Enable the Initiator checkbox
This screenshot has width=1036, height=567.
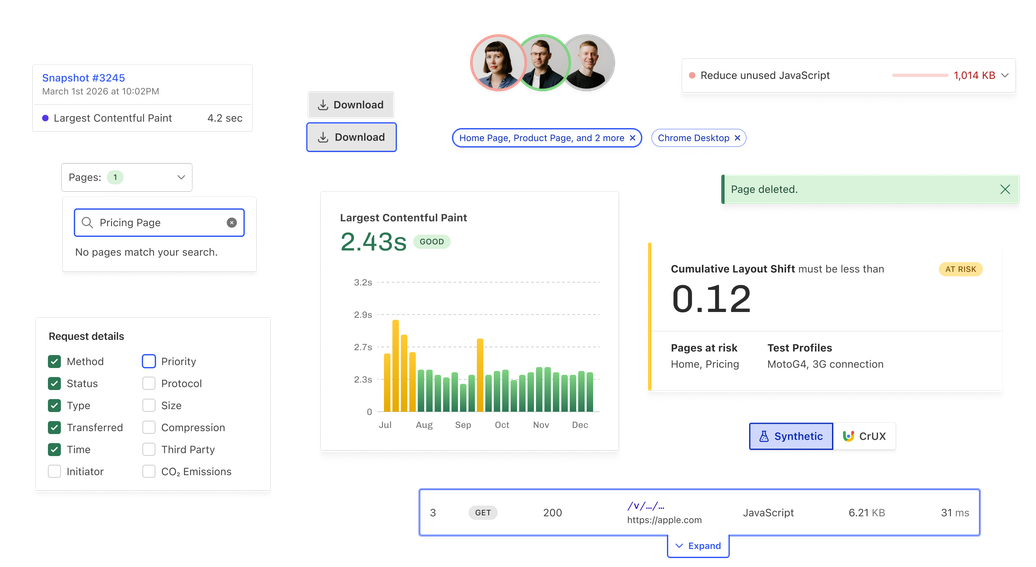pyautogui.click(x=54, y=471)
